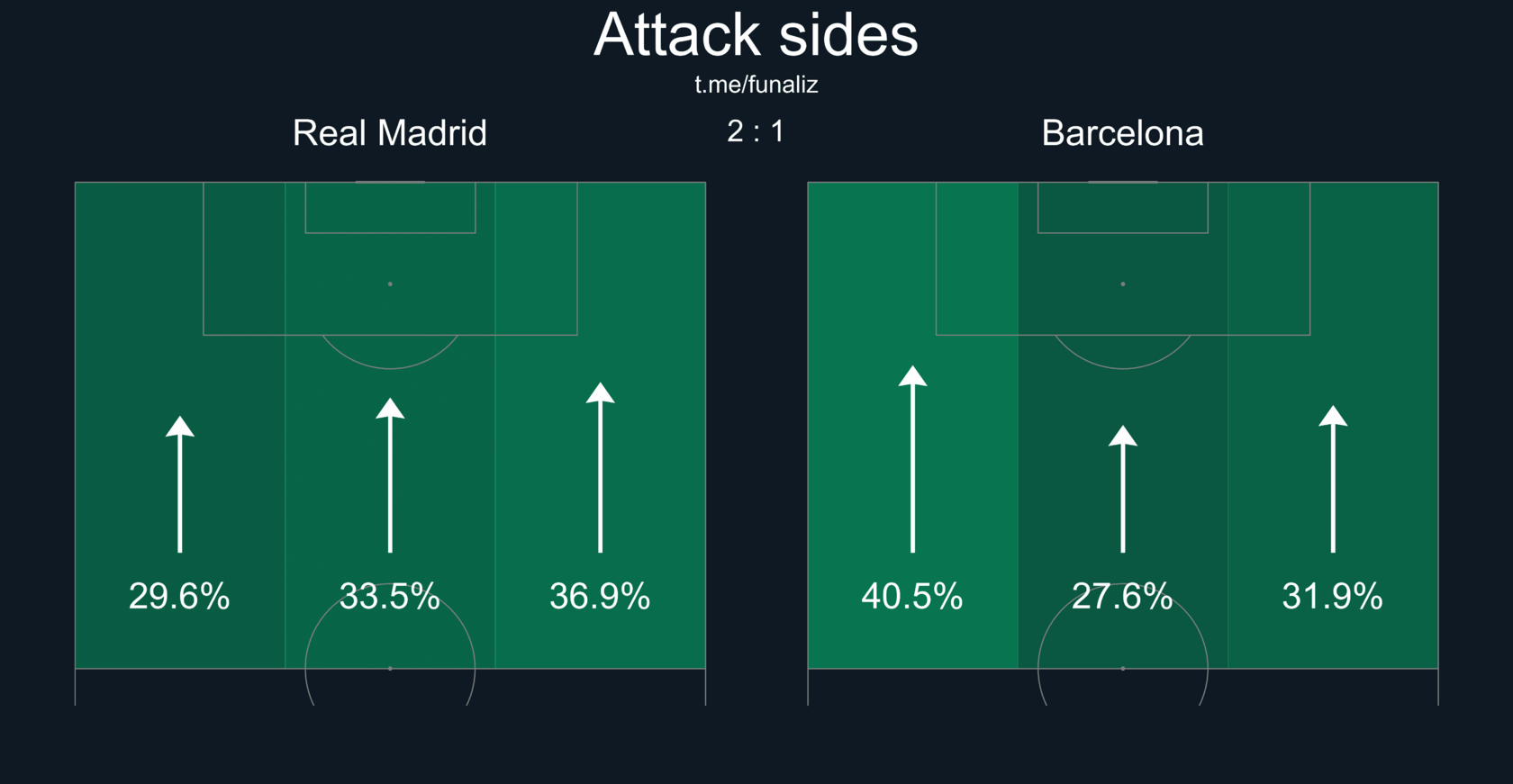Click Real Madrid's central attack arrow
Image resolution: width=1513 pixels, height=784 pixels.
click(x=390, y=477)
